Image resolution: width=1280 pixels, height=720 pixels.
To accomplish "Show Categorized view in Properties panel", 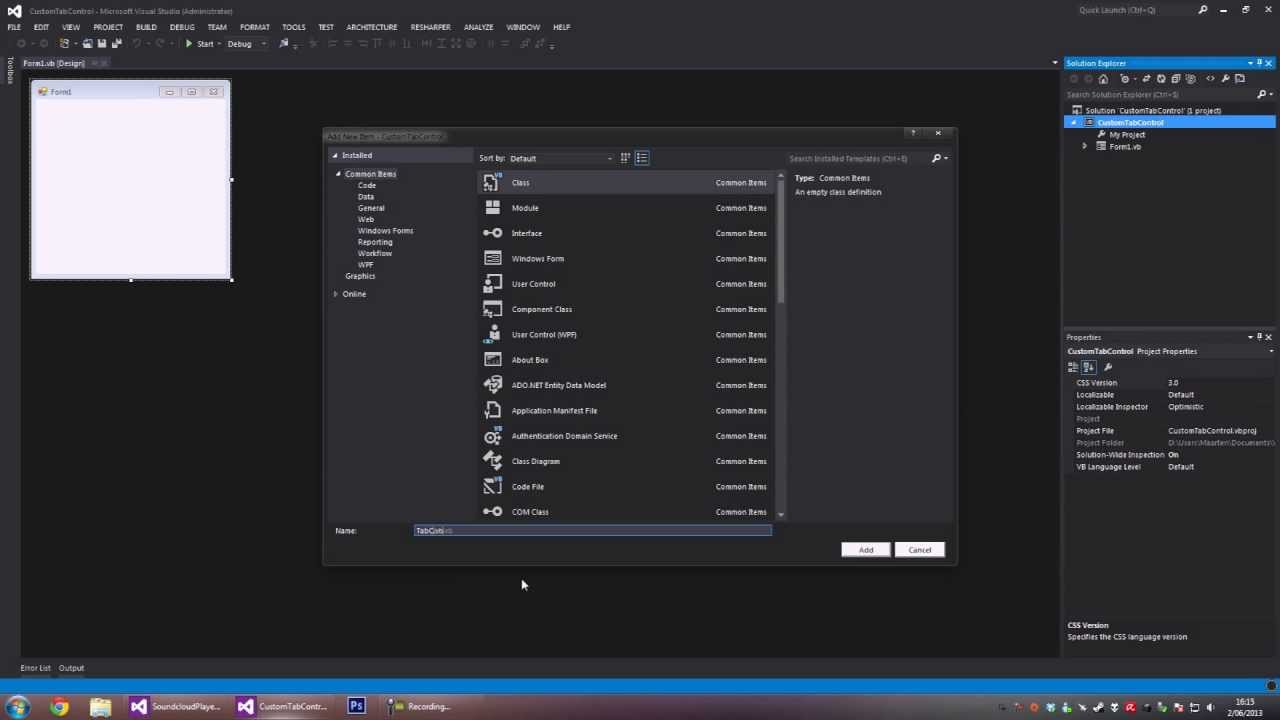I will coord(1073,367).
